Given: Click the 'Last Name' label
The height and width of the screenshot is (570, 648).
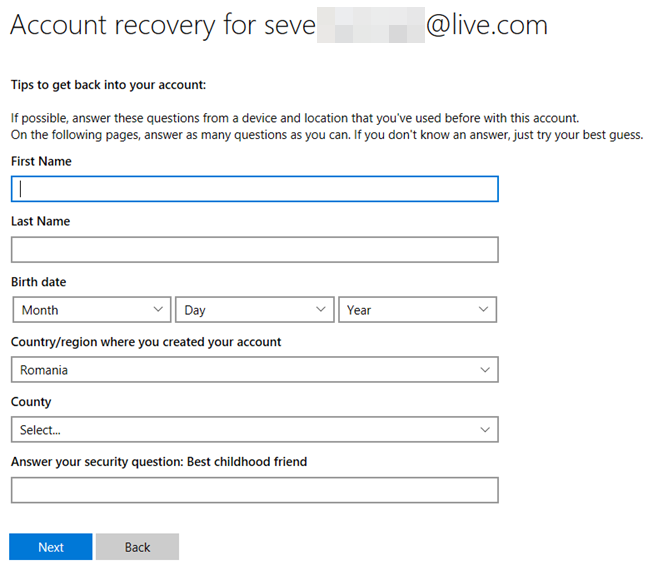Looking at the screenshot, I should click(40, 221).
